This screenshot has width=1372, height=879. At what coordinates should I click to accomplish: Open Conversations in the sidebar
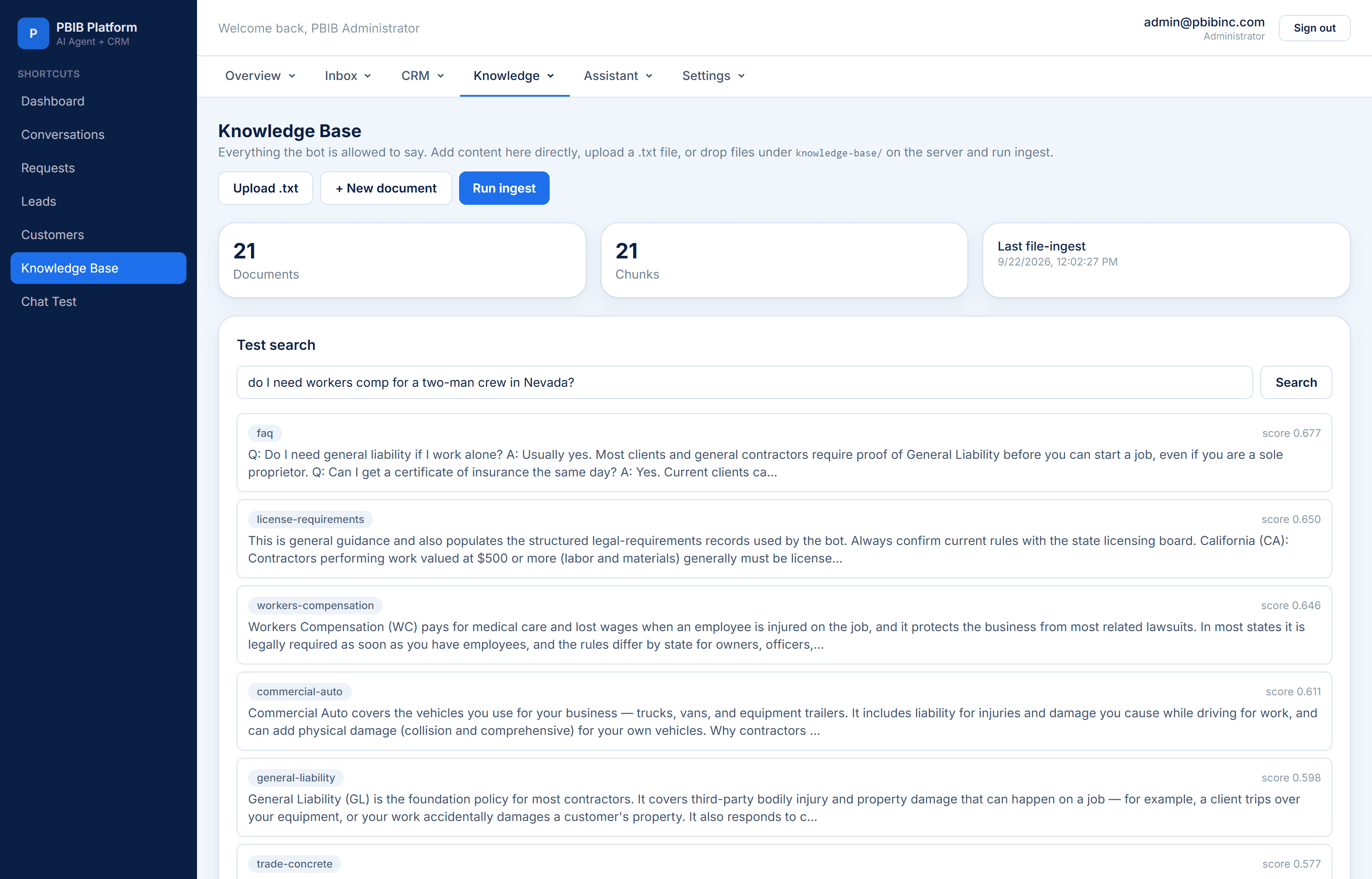tap(98, 134)
